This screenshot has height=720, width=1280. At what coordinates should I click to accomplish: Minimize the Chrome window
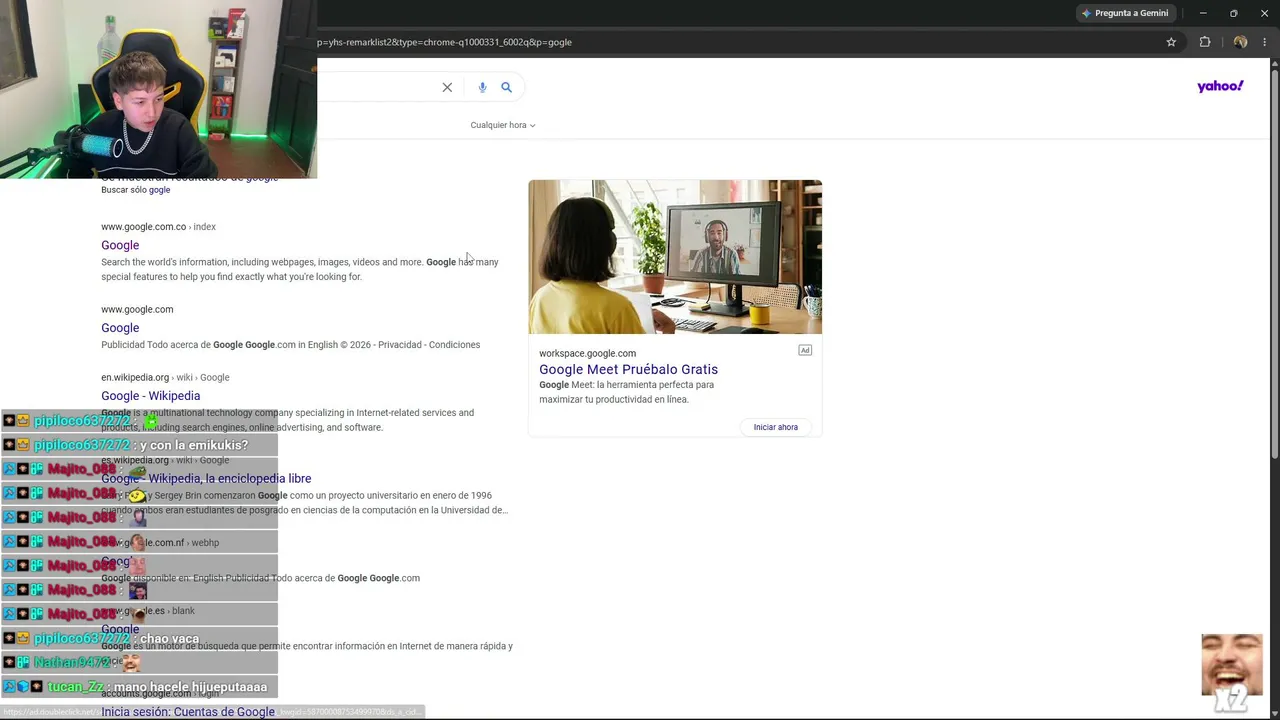1203,13
